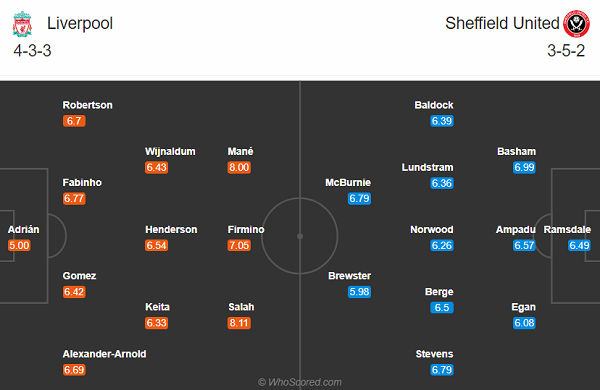The height and width of the screenshot is (390, 600).
Task: Select player McBurnie on the pitch
Action: 348,183
